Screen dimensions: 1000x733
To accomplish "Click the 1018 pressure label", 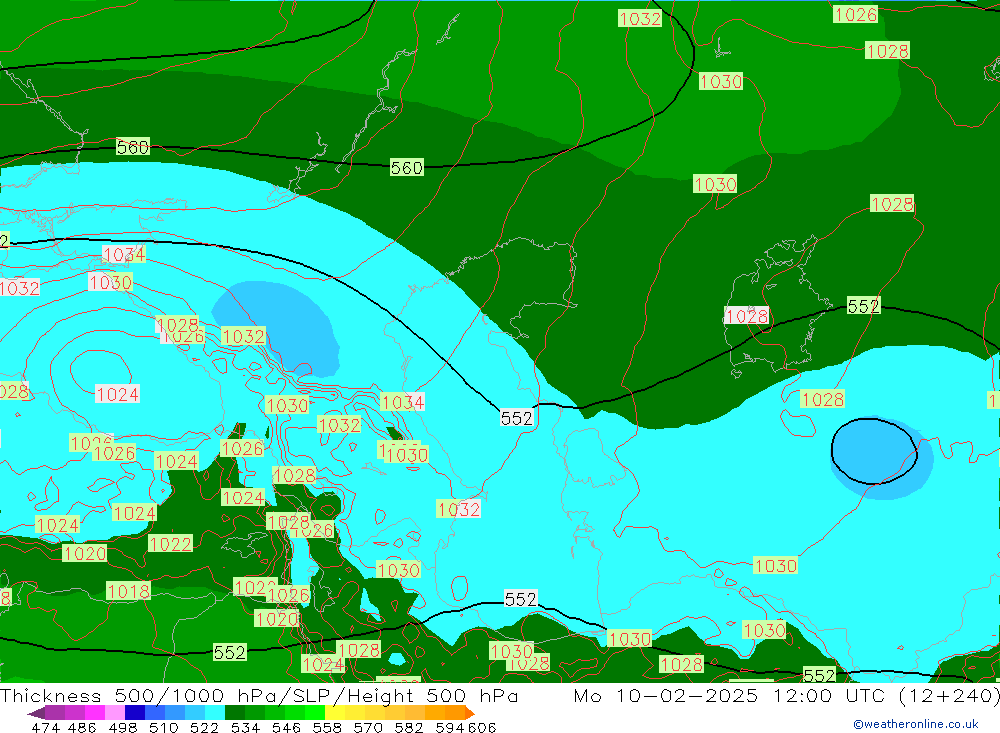I will coord(128,591).
